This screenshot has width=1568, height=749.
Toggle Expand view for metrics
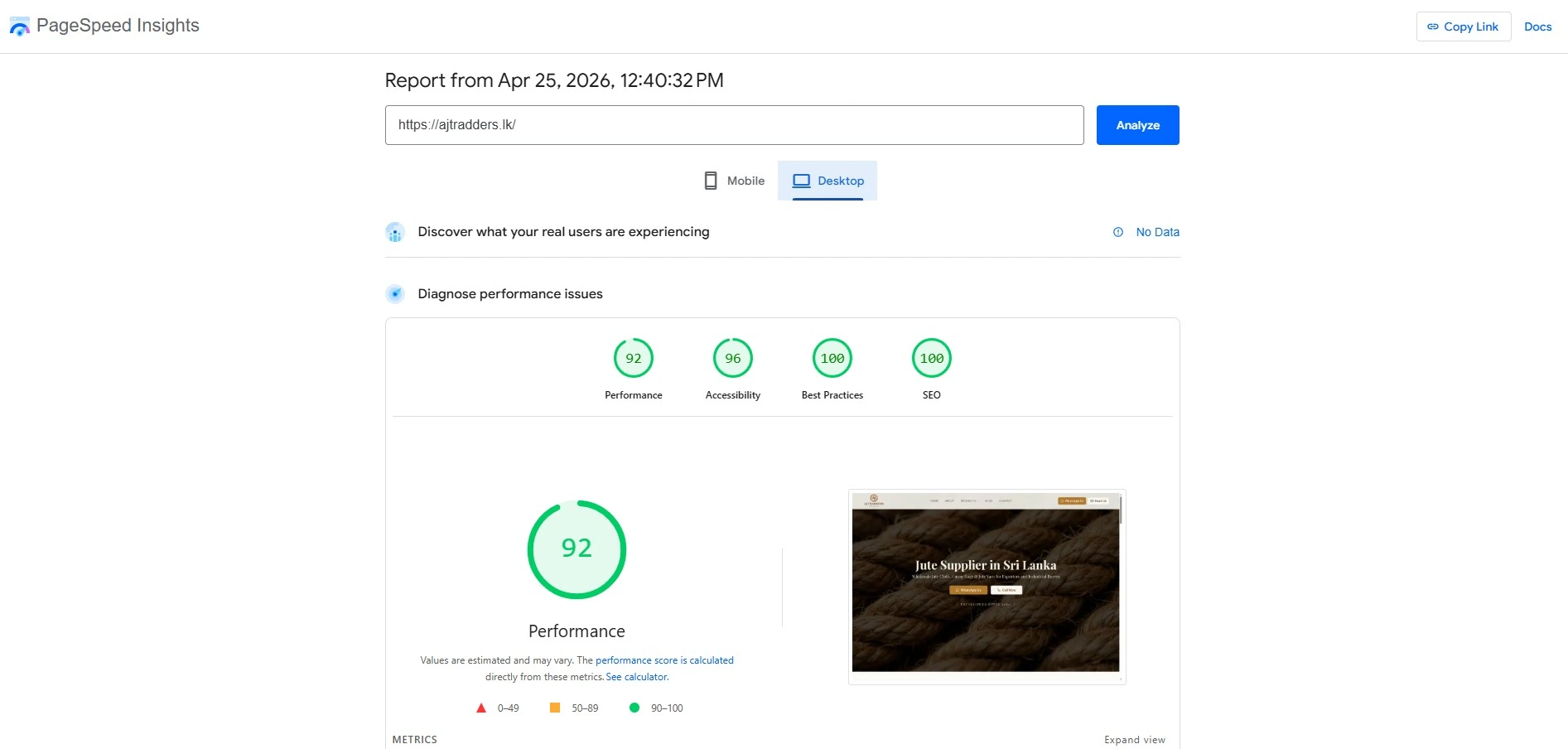point(1134,740)
